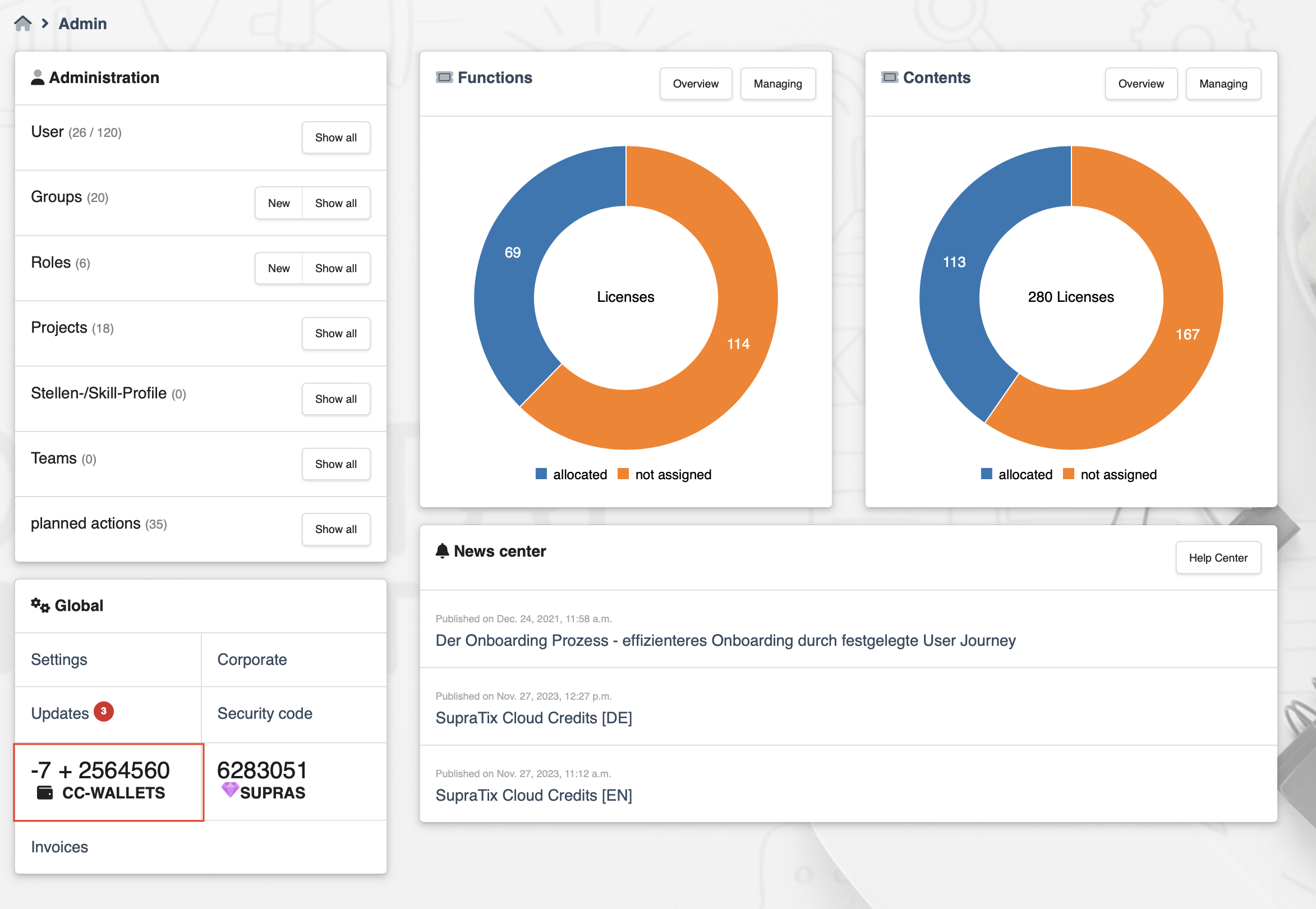Image resolution: width=1316 pixels, height=909 pixels.
Task: Click the Admin breadcrumb entry
Action: [x=82, y=24]
